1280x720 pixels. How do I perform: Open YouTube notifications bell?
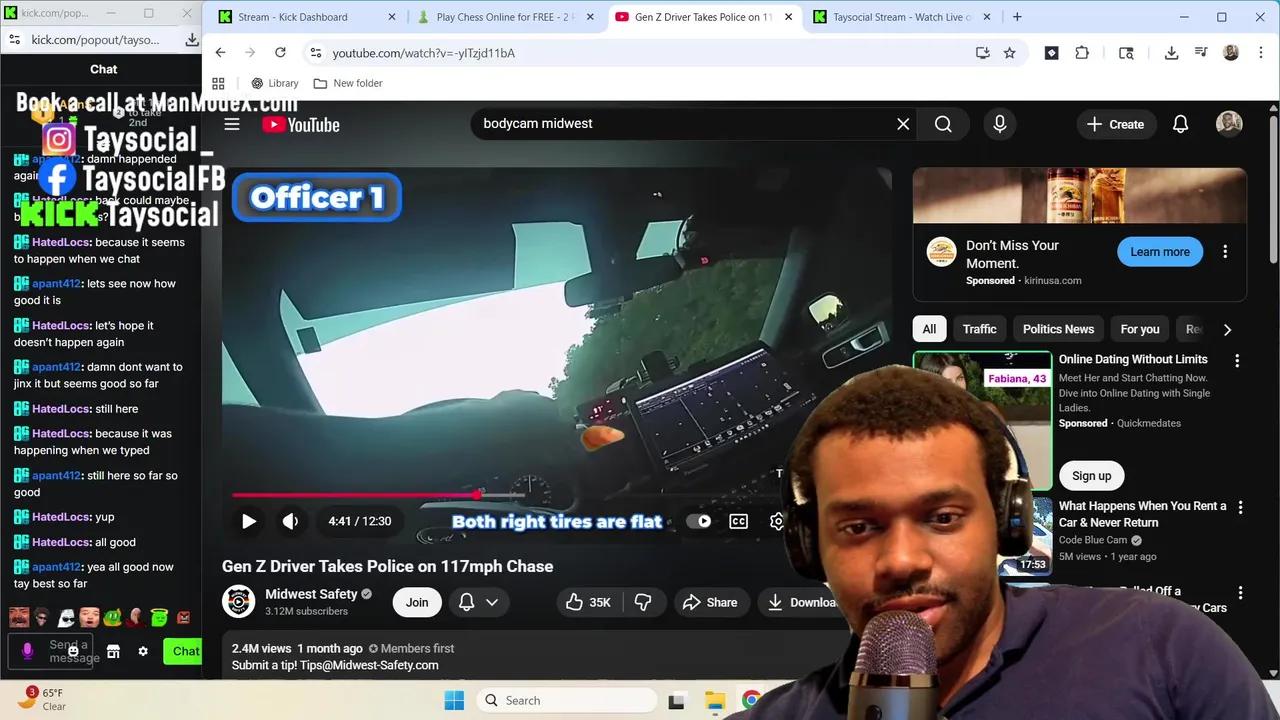click(1180, 124)
